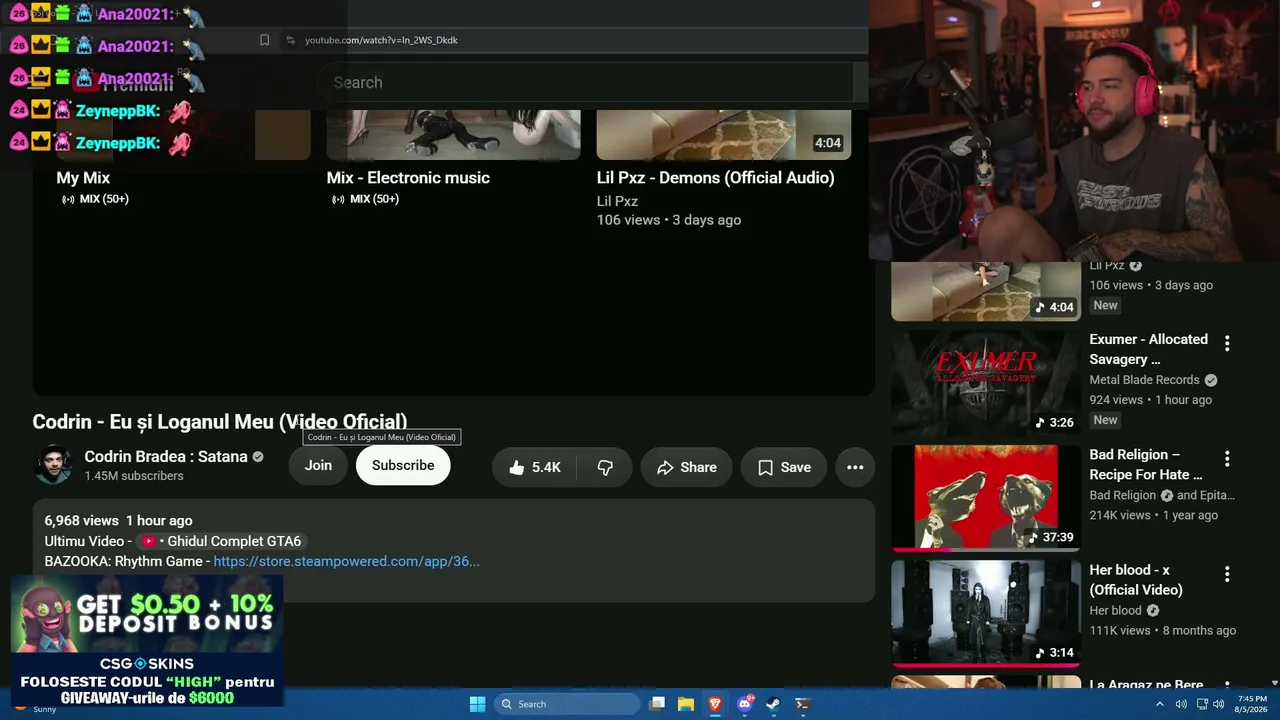Click the 6,968 views 1 hour ago text
This screenshot has height=720, width=1280.
coord(118,520)
